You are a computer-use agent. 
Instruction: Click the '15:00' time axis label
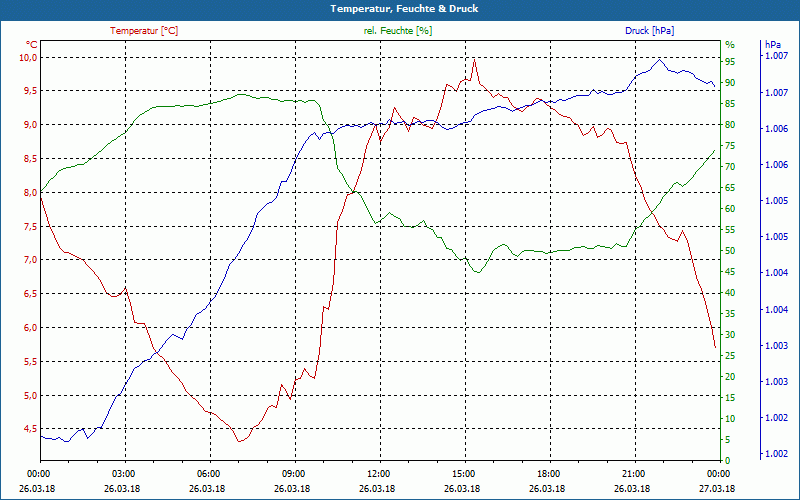465,473
